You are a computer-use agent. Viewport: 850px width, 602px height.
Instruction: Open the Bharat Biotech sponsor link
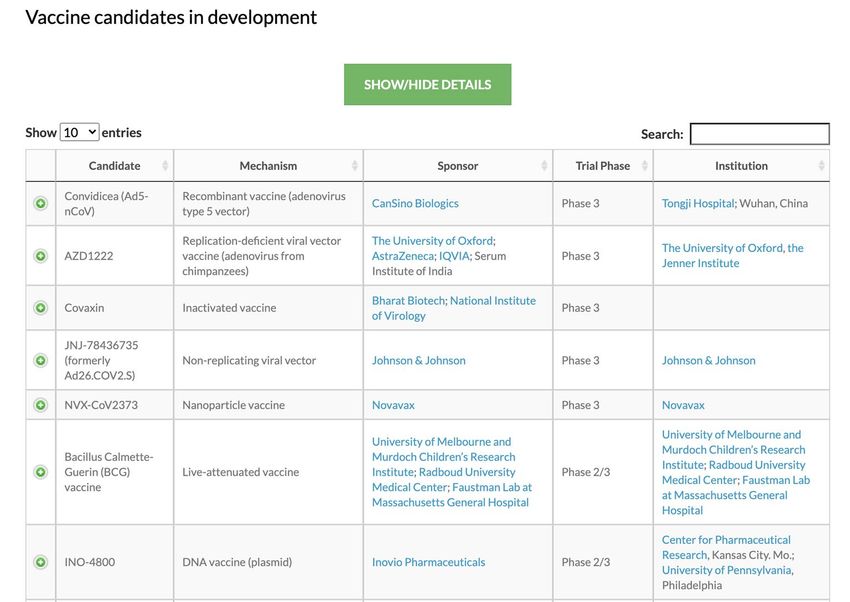(408, 301)
